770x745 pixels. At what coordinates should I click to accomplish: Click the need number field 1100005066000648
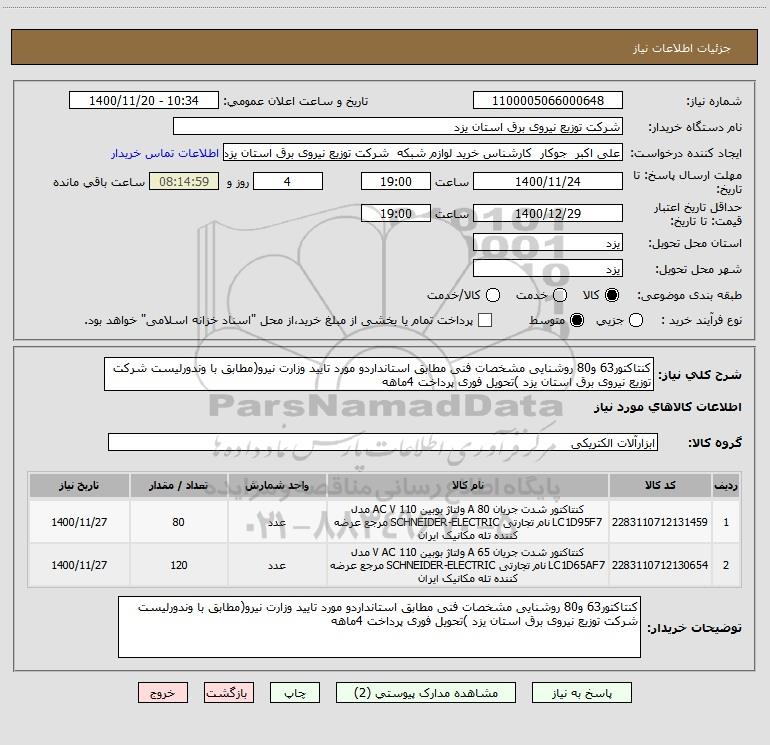coord(548,101)
